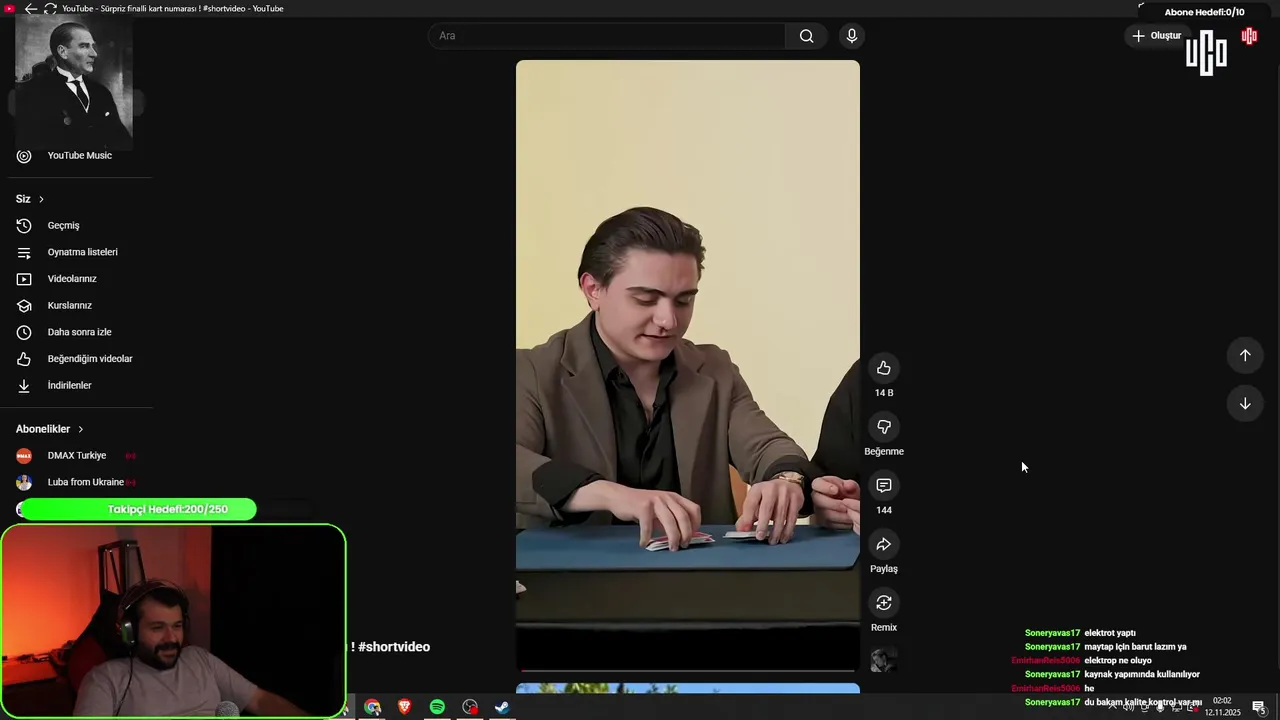
Task: Seek on the short's red progress bar
Action: tap(688, 670)
